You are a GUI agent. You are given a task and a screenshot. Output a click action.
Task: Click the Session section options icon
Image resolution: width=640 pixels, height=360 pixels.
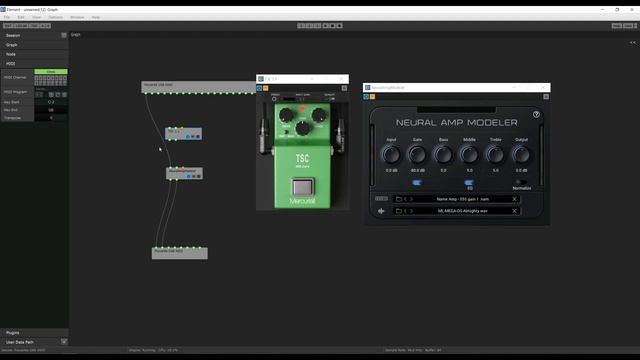[64, 36]
